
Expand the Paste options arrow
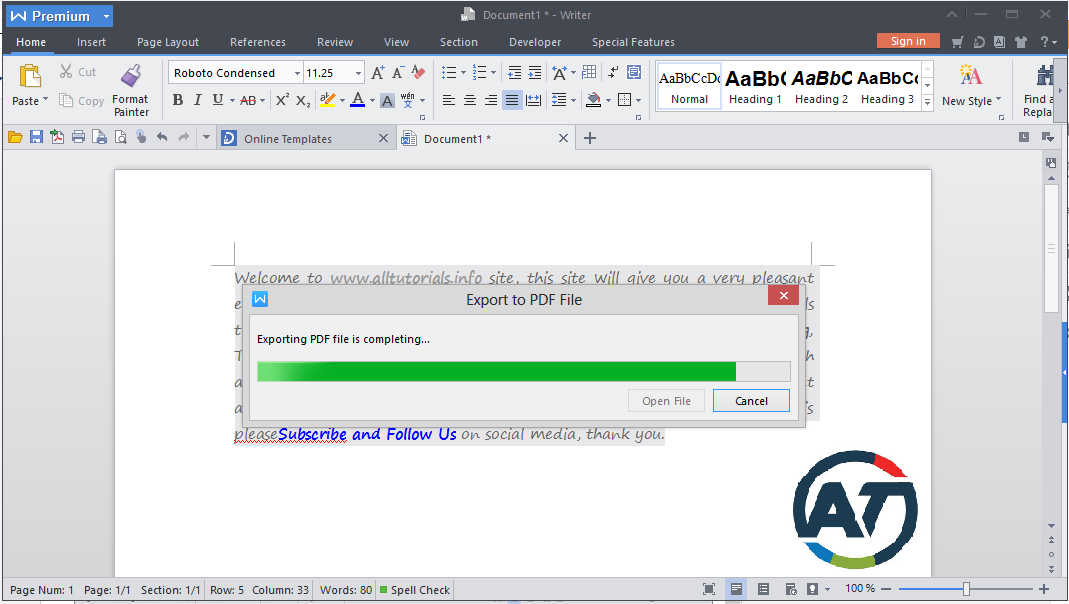coord(45,100)
